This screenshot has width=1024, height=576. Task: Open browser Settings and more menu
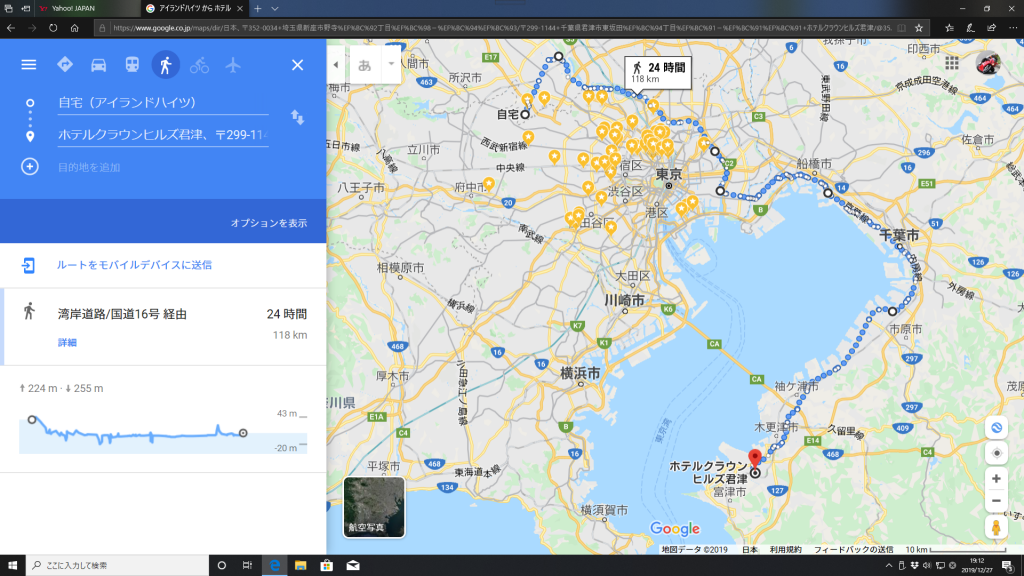point(1013,28)
